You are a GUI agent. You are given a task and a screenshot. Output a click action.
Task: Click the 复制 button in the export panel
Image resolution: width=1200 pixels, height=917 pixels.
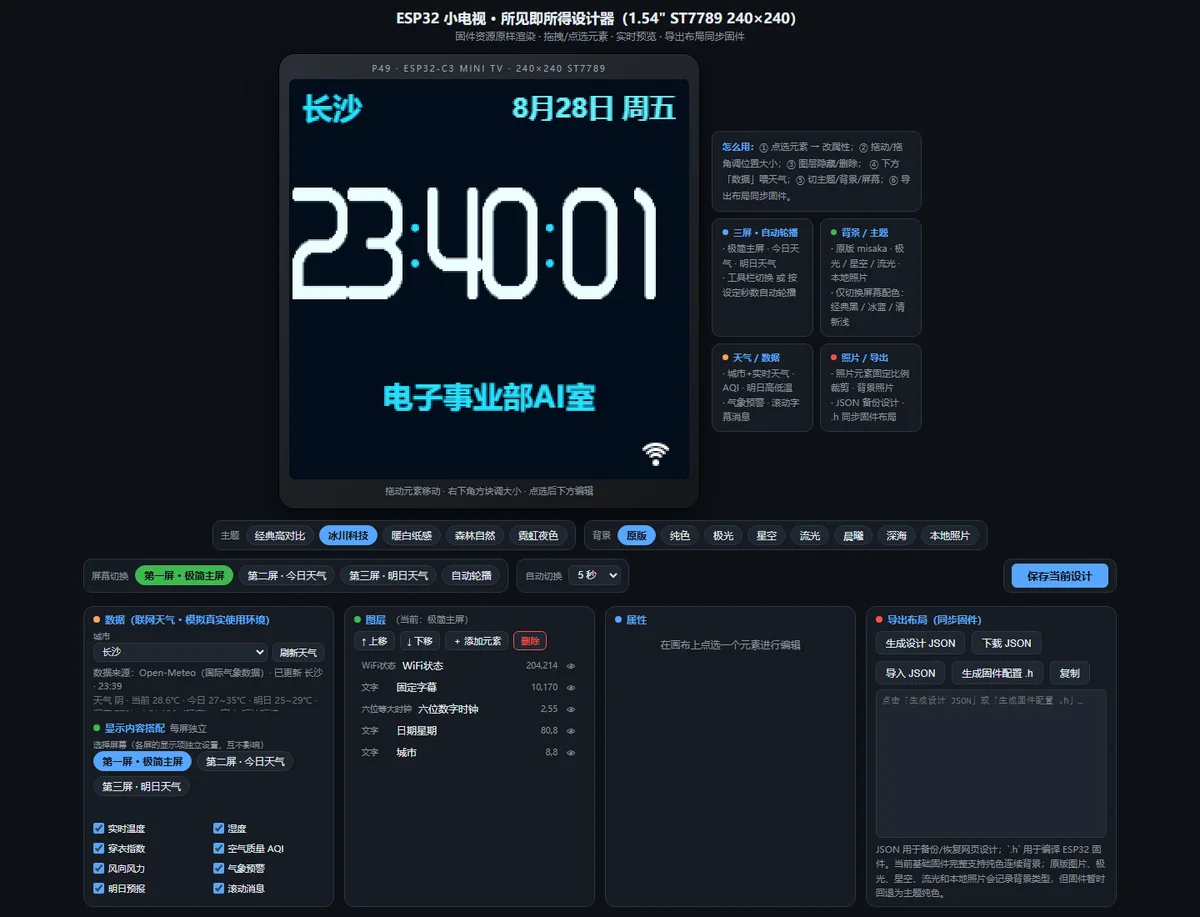[1070, 673]
